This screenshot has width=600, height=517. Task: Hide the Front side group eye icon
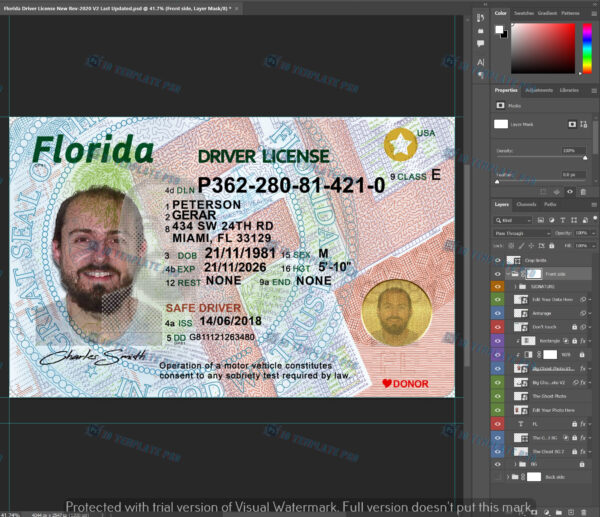tap(498, 274)
